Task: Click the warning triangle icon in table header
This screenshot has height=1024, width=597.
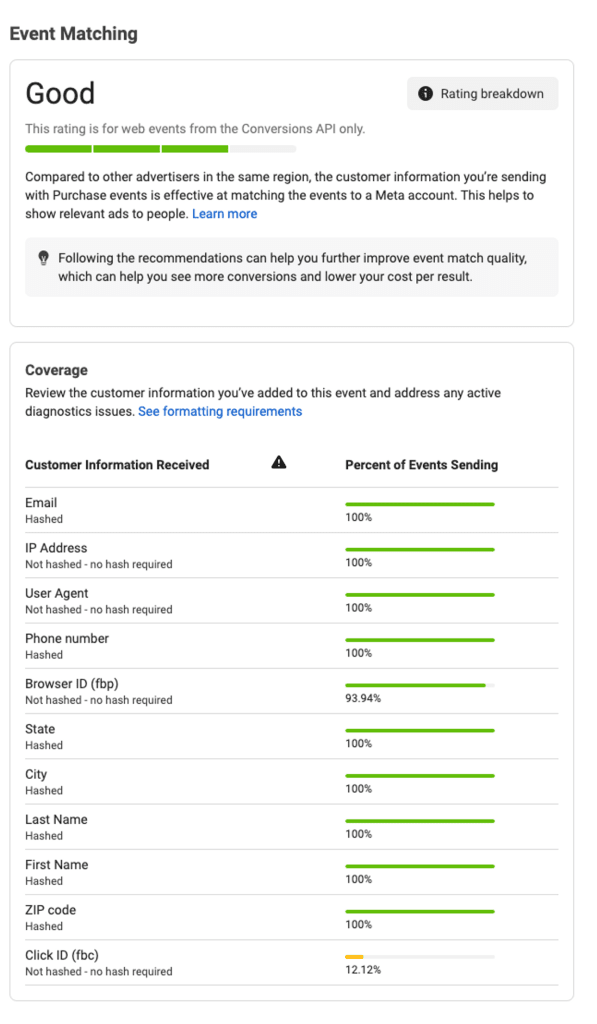Action: coord(279,462)
